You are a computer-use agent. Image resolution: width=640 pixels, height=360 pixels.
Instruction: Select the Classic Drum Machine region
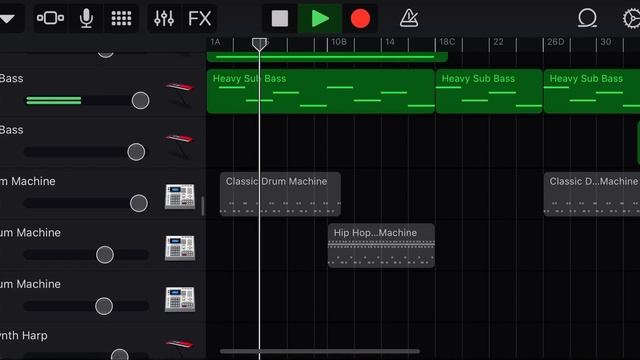point(280,194)
